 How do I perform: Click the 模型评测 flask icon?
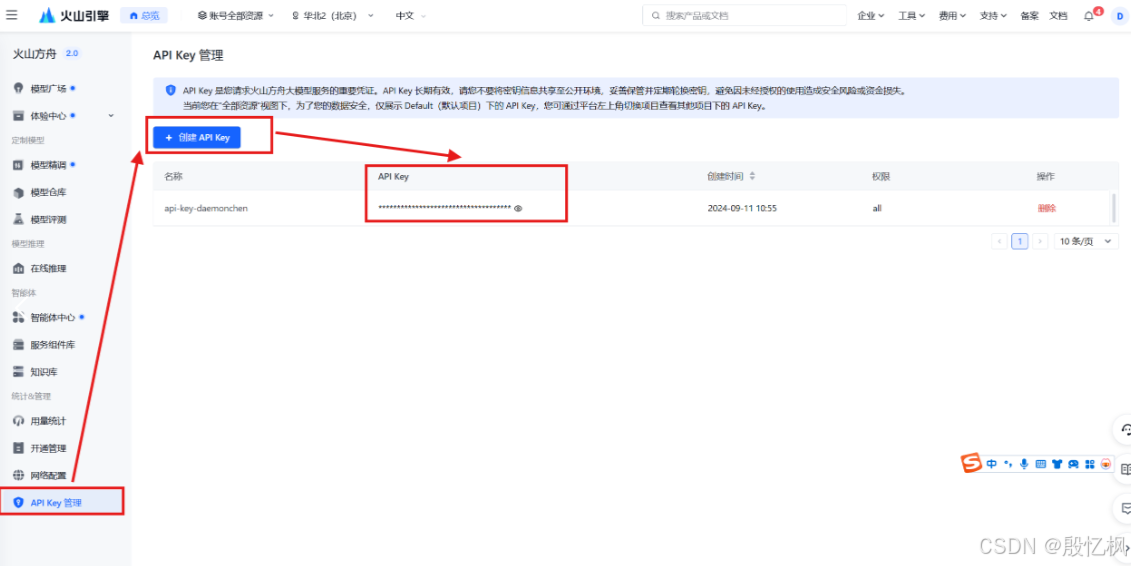[x=19, y=219]
